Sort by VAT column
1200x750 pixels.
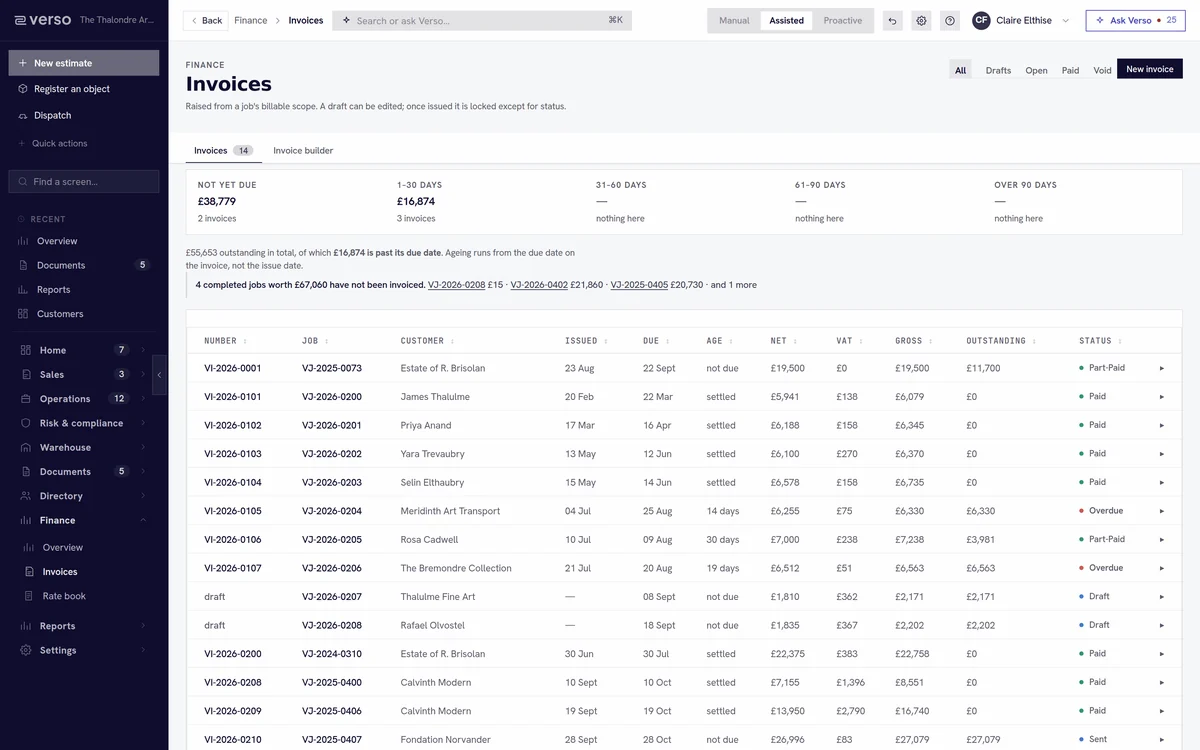click(849, 341)
